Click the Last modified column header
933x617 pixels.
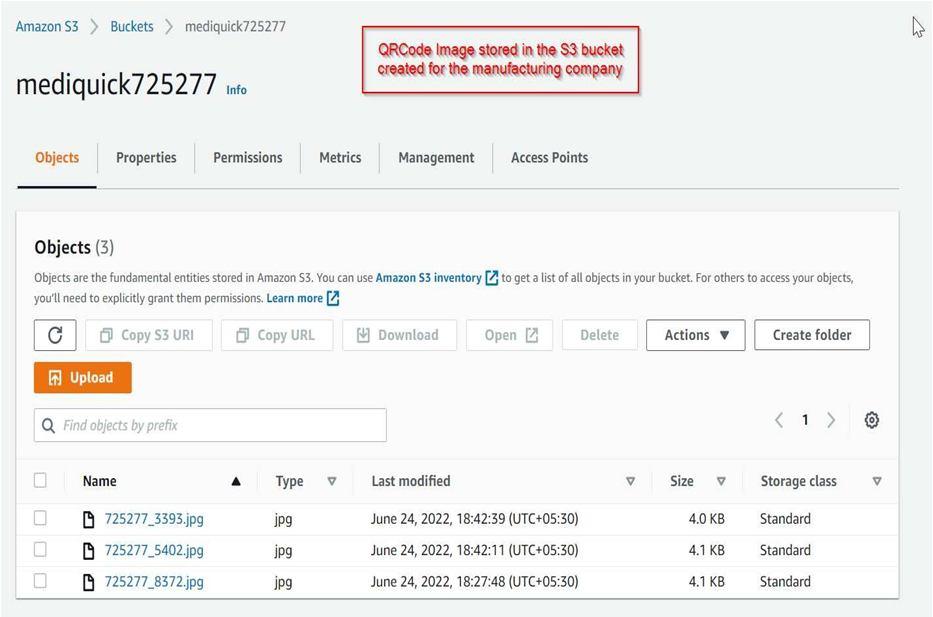pos(411,481)
